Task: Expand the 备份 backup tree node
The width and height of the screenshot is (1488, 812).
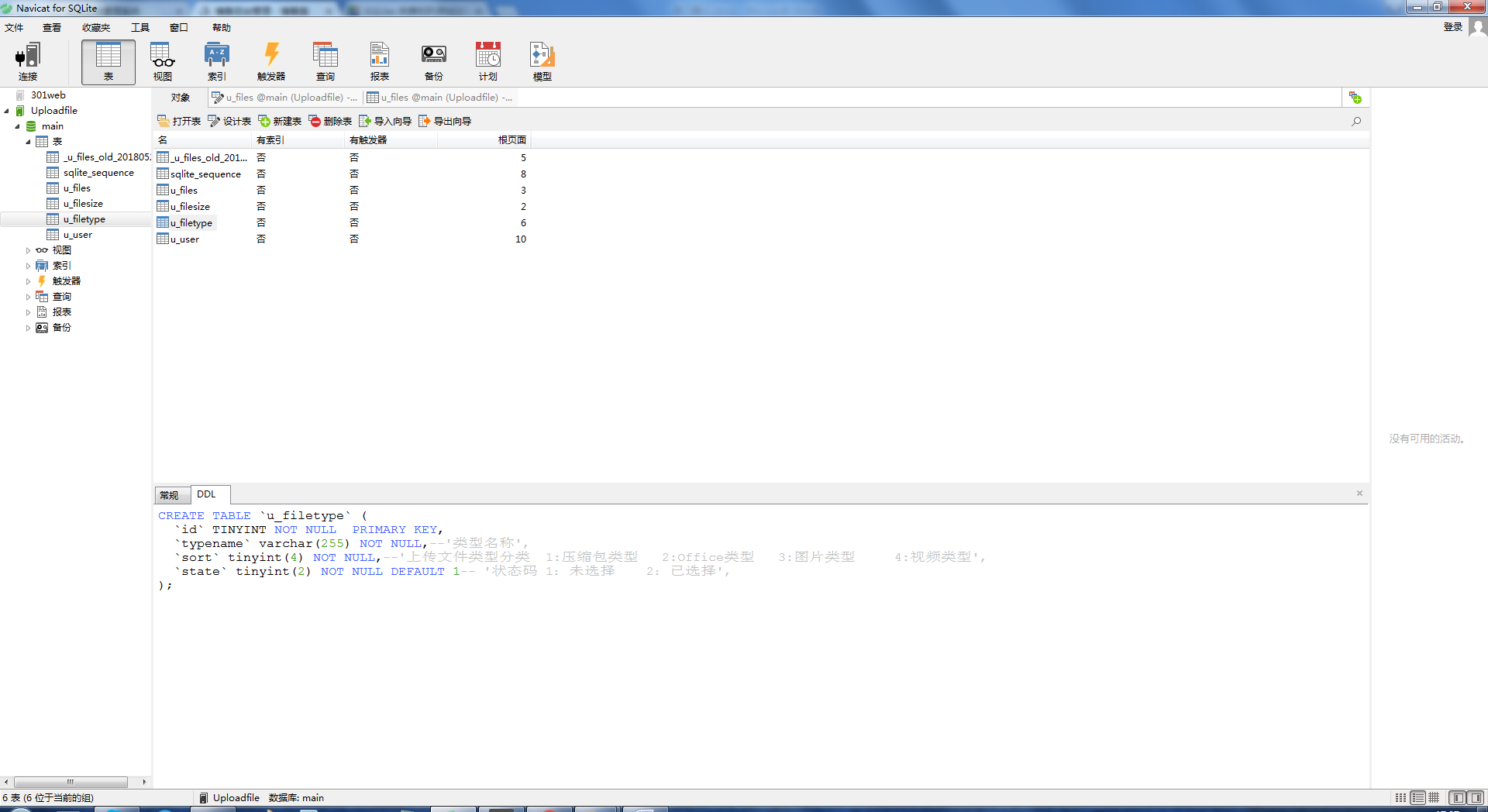Action: [x=28, y=328]
